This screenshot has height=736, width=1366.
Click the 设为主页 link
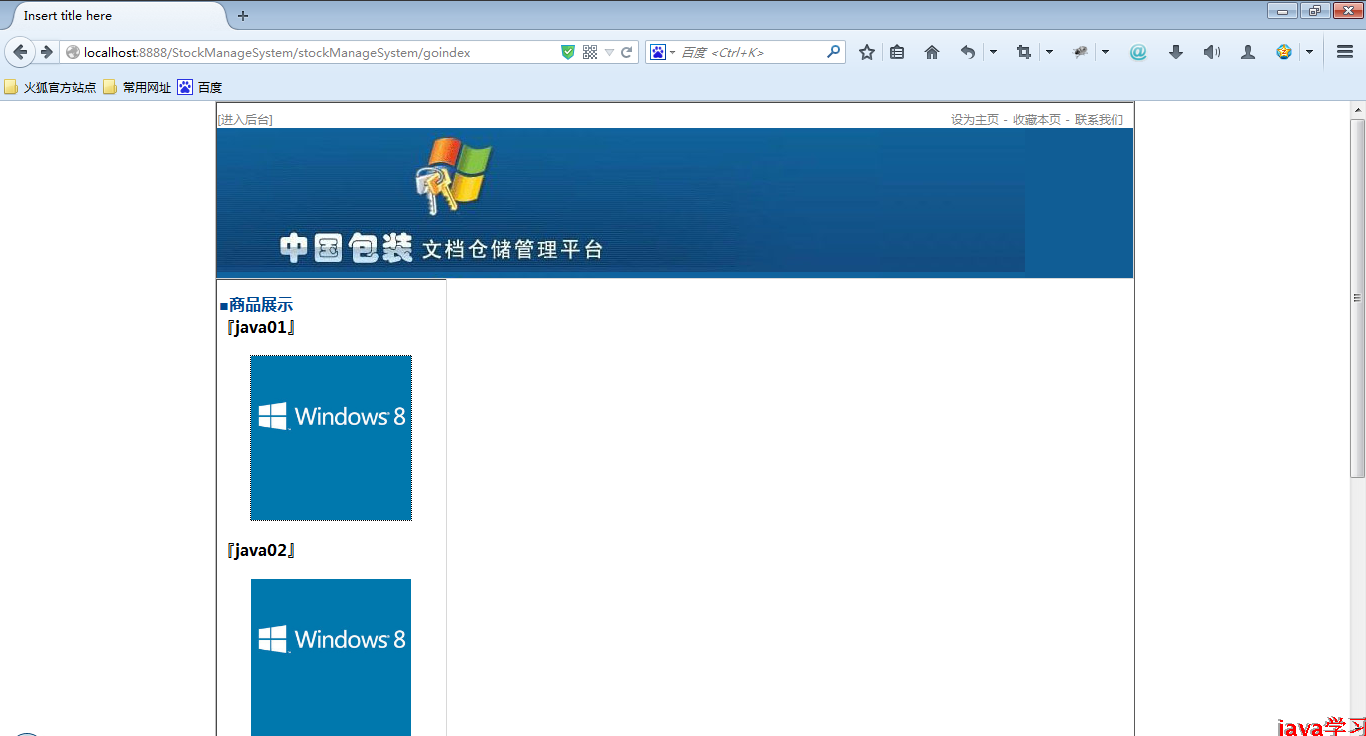[x=975, y=120]
